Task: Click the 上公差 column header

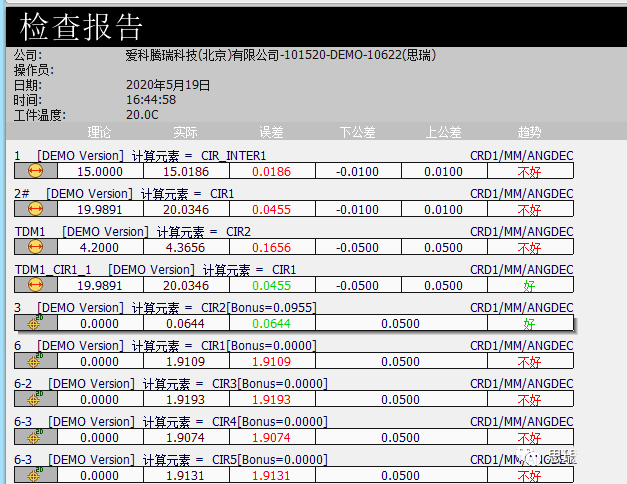Action: 443,132
